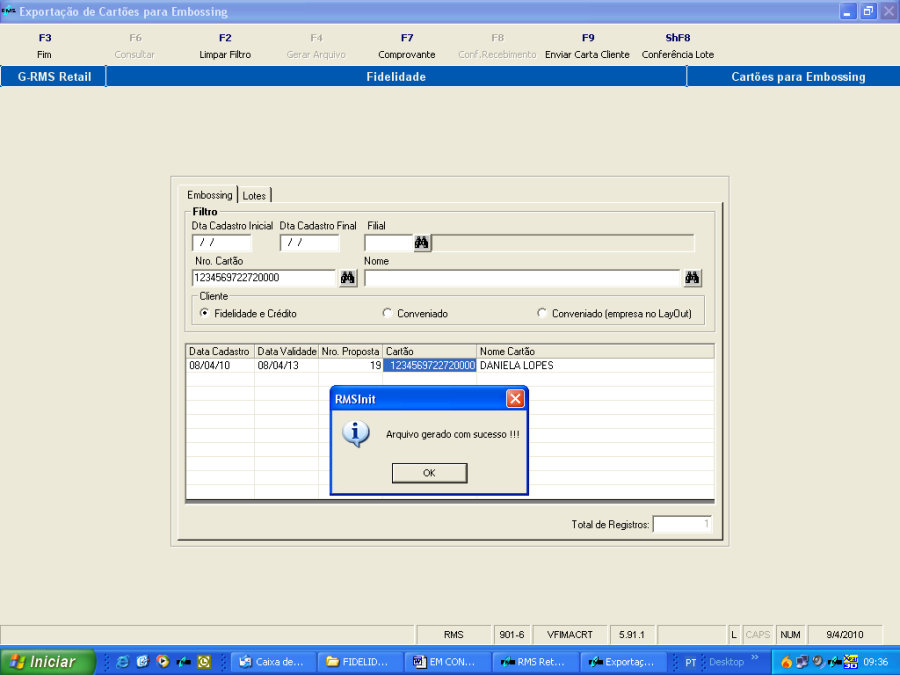
Task: Switch to the RMS Ret... taskbar window
Action: [534, 662]
